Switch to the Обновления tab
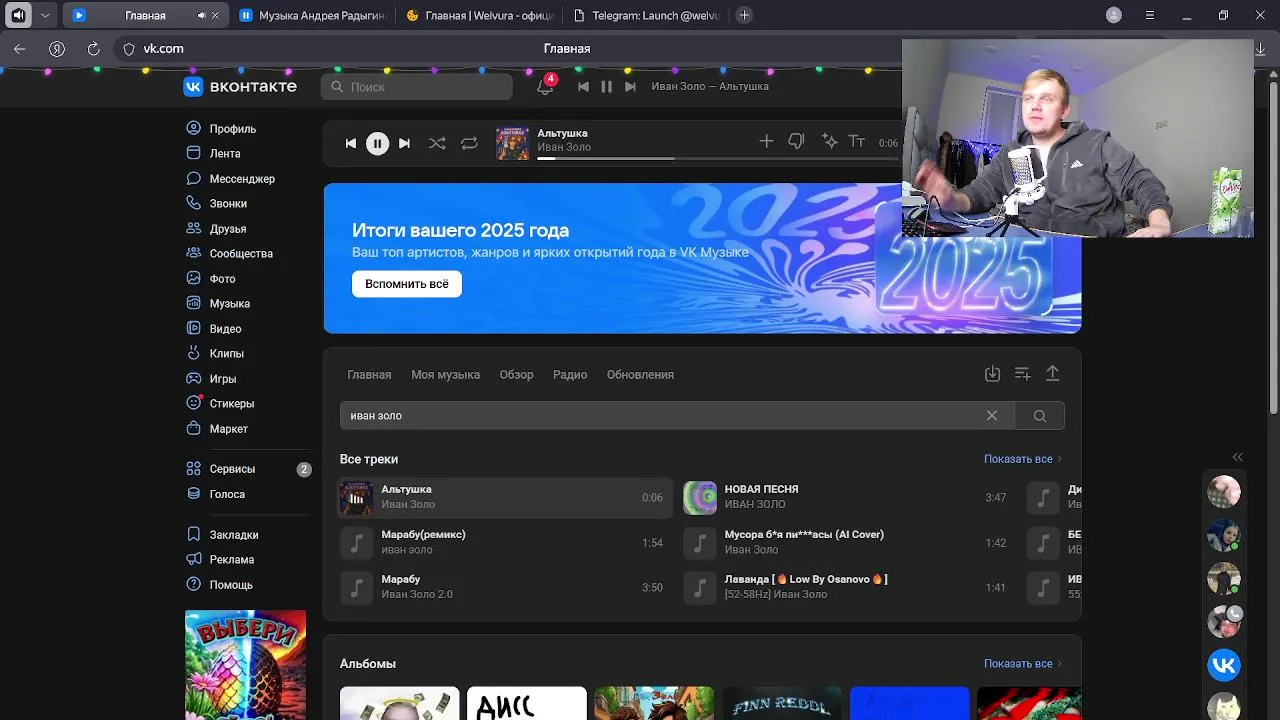1280x720 pixels. pyautogui.click(x=640, y=375)
